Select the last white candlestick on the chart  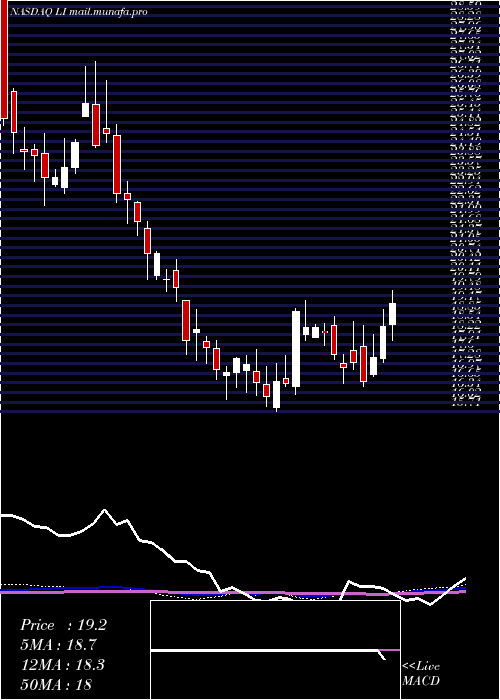[392, 316]
